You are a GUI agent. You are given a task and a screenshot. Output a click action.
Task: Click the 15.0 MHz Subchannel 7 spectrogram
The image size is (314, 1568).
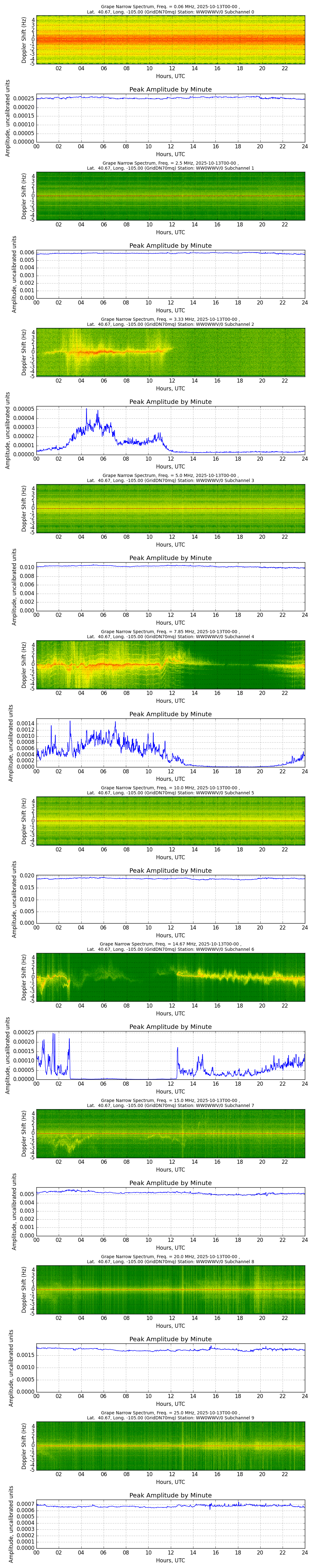170,1133
